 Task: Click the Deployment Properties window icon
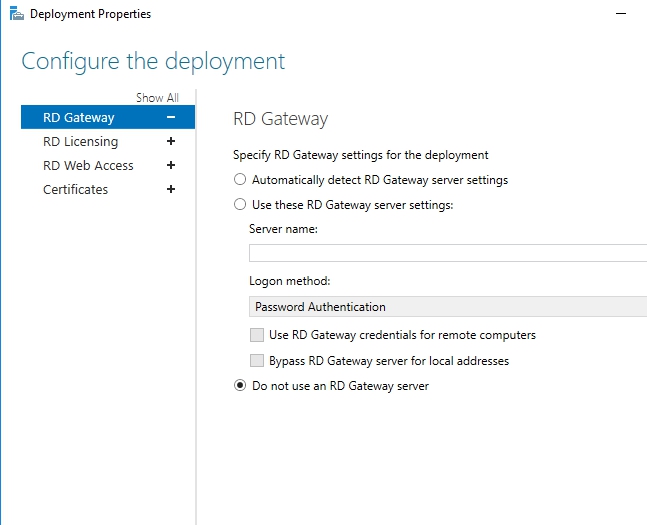[x=13, y=14]
